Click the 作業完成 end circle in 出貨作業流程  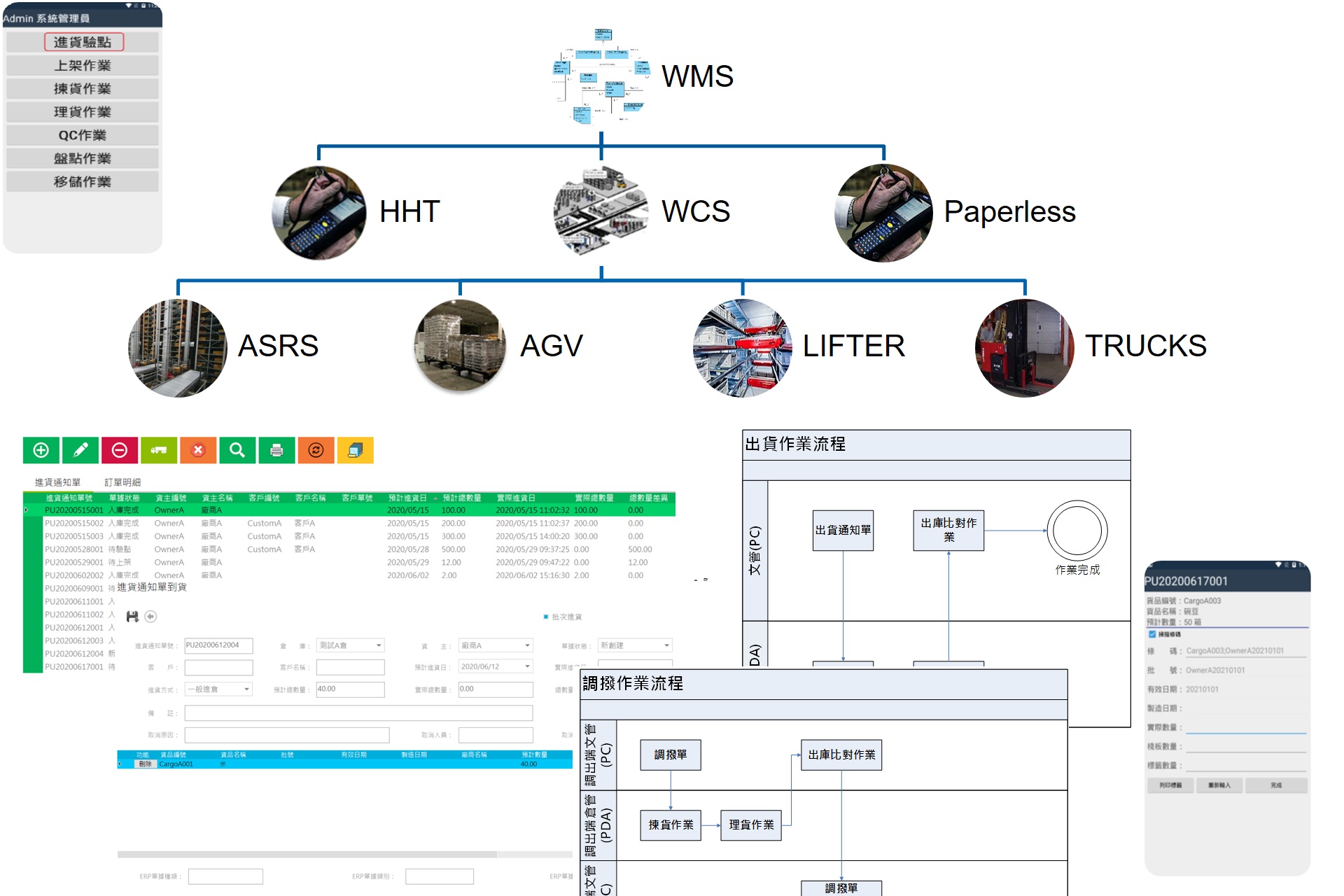[1077, 531]
